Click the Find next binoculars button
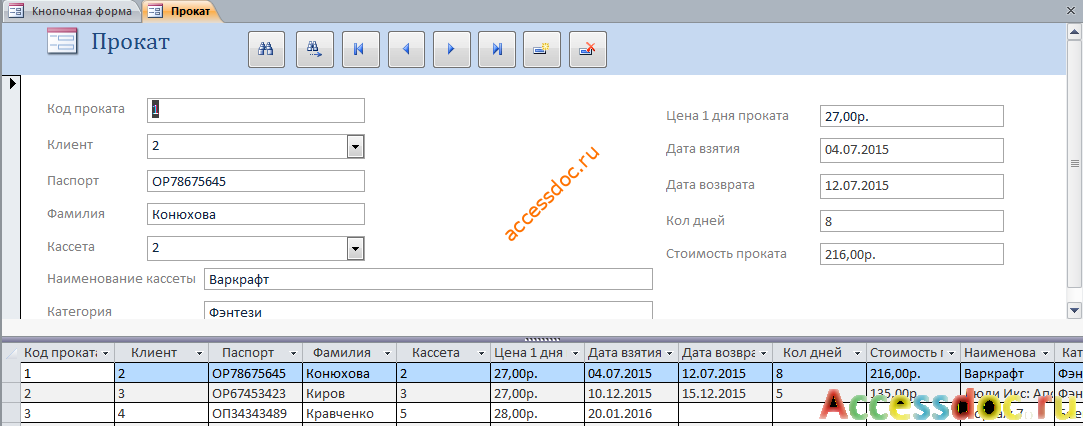Image resolution: width=1083 pixels, height=426 pixels. tap(315, 49)
